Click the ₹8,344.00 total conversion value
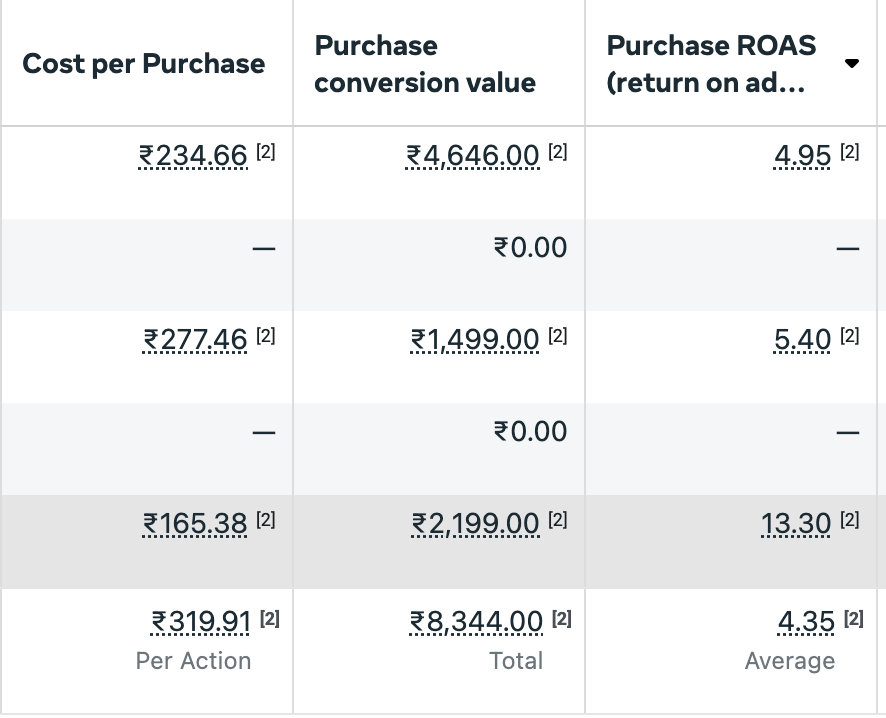Screen dimensions: 886x718 [476, 622]
